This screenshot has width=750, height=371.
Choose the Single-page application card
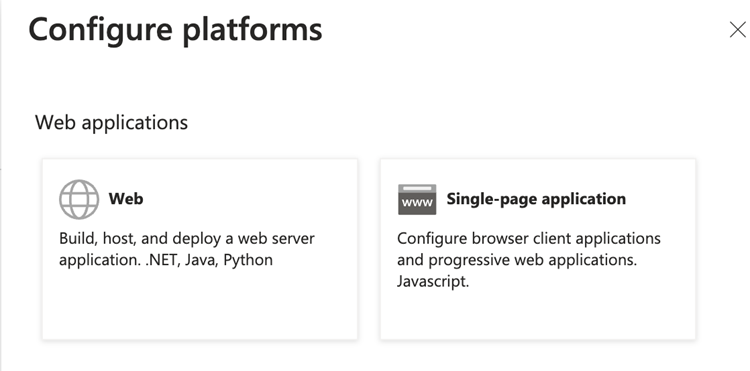click(x=538, y=249)
